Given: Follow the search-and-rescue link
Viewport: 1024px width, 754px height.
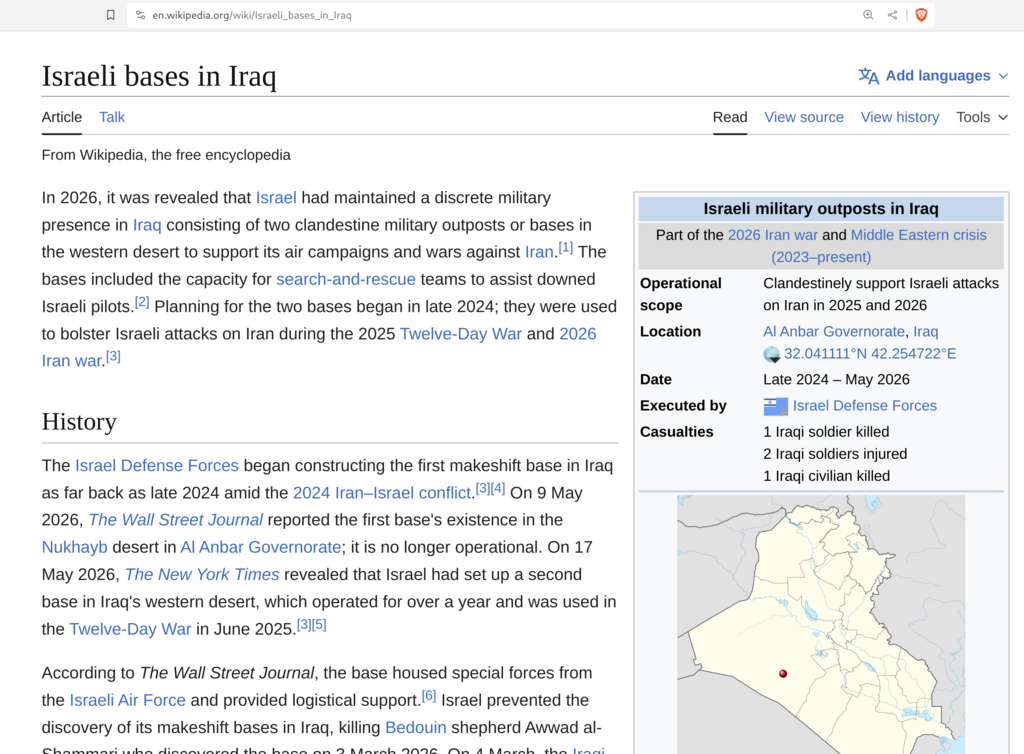Looking at the screenshot, I should (x=345, y=279).
